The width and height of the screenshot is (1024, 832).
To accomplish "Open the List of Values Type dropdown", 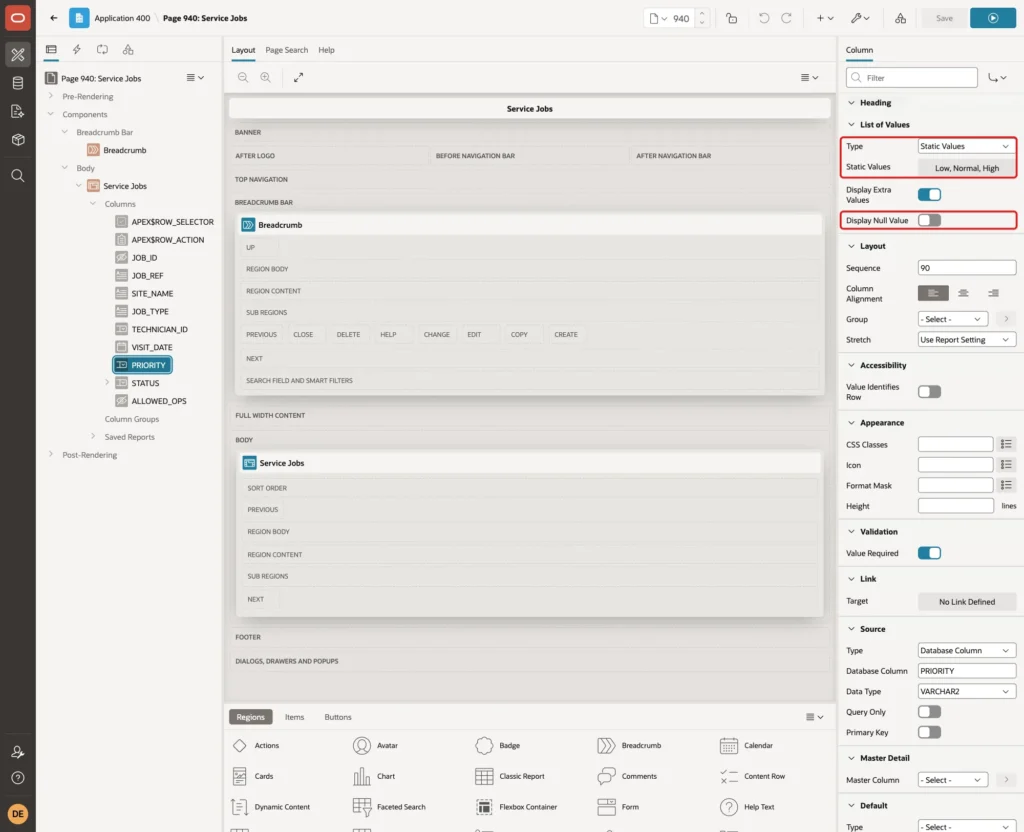I will tap(966, 146).
